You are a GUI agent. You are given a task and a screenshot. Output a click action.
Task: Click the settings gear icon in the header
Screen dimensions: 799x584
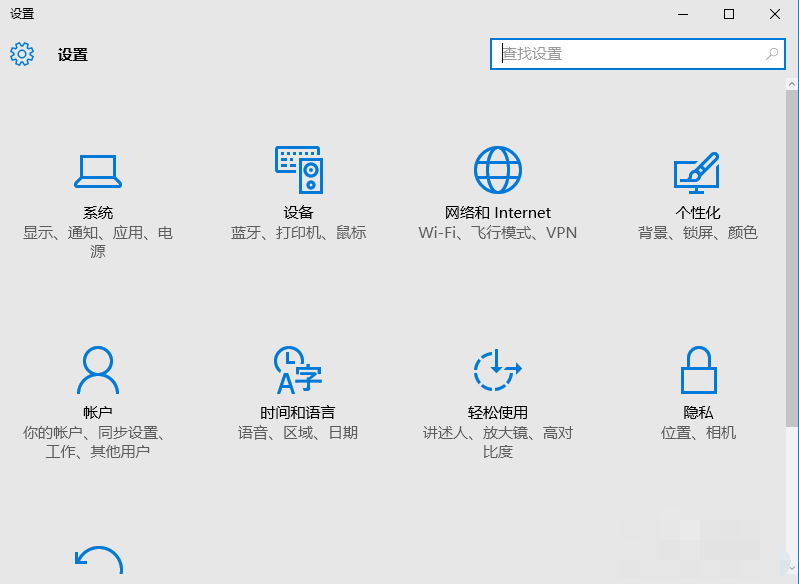22,54
